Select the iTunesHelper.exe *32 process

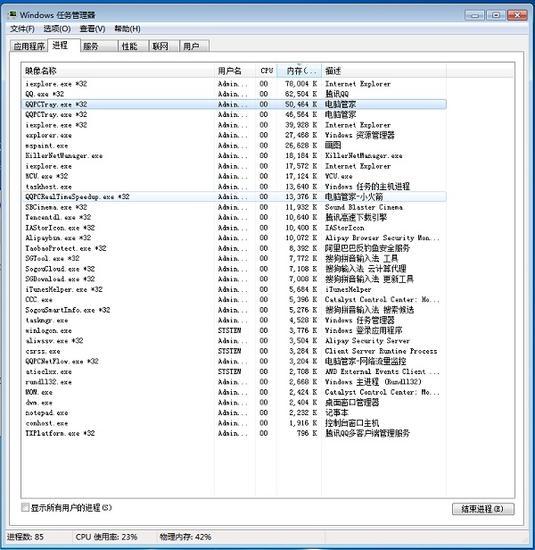234,289
